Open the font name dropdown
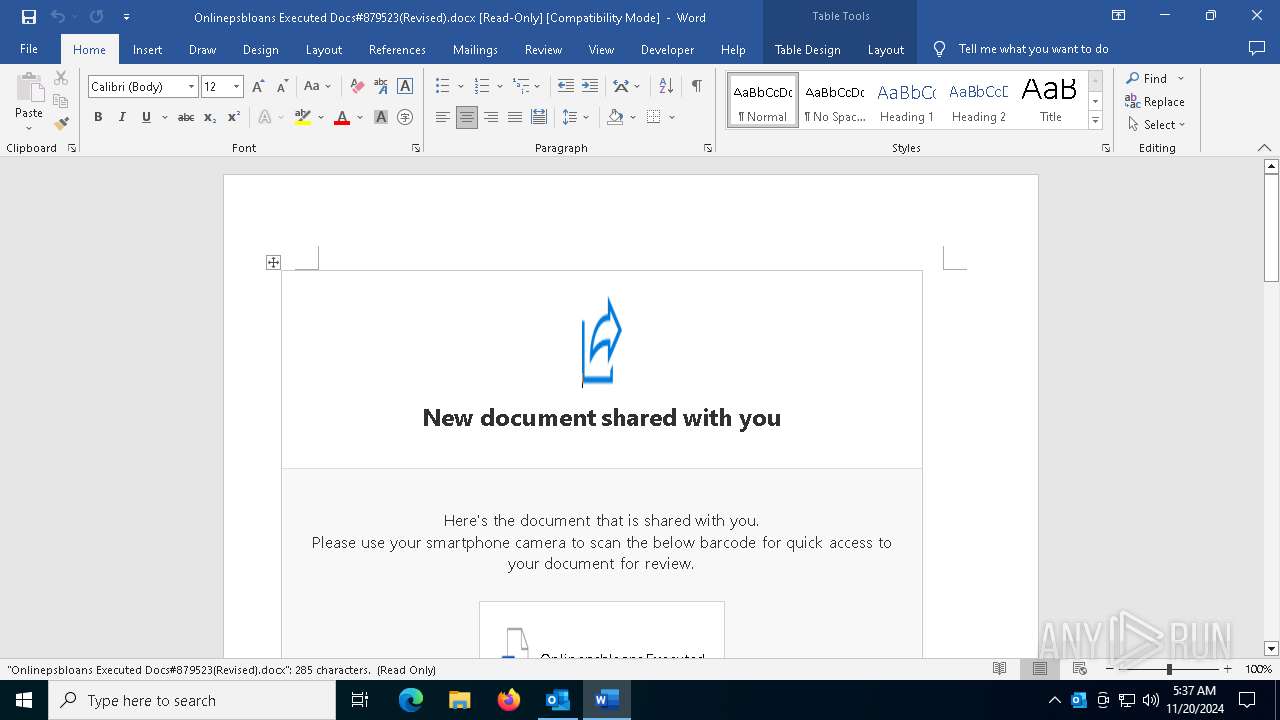The height and width of the screenshot is (720, 1280). pos(191,87)
